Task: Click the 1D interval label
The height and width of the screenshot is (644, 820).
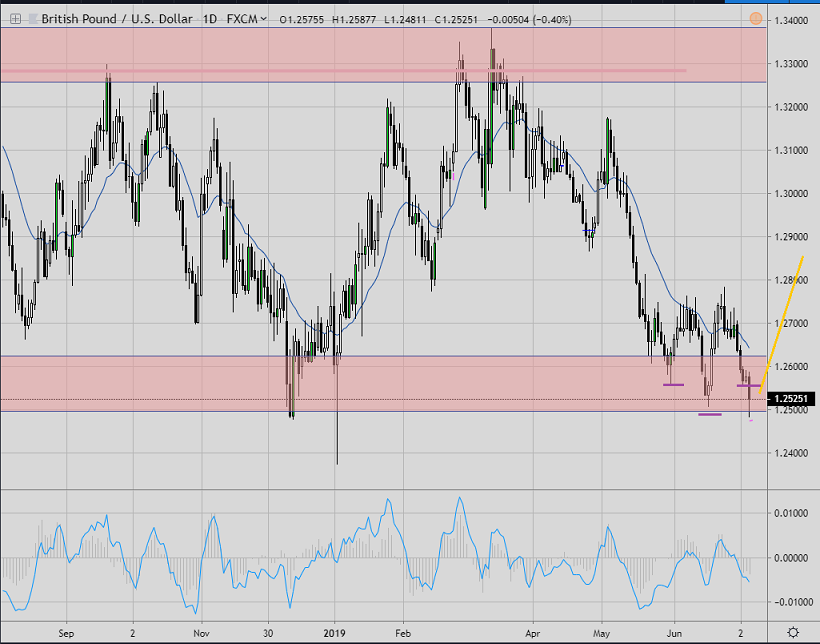Action: click(x=210, y=19)
